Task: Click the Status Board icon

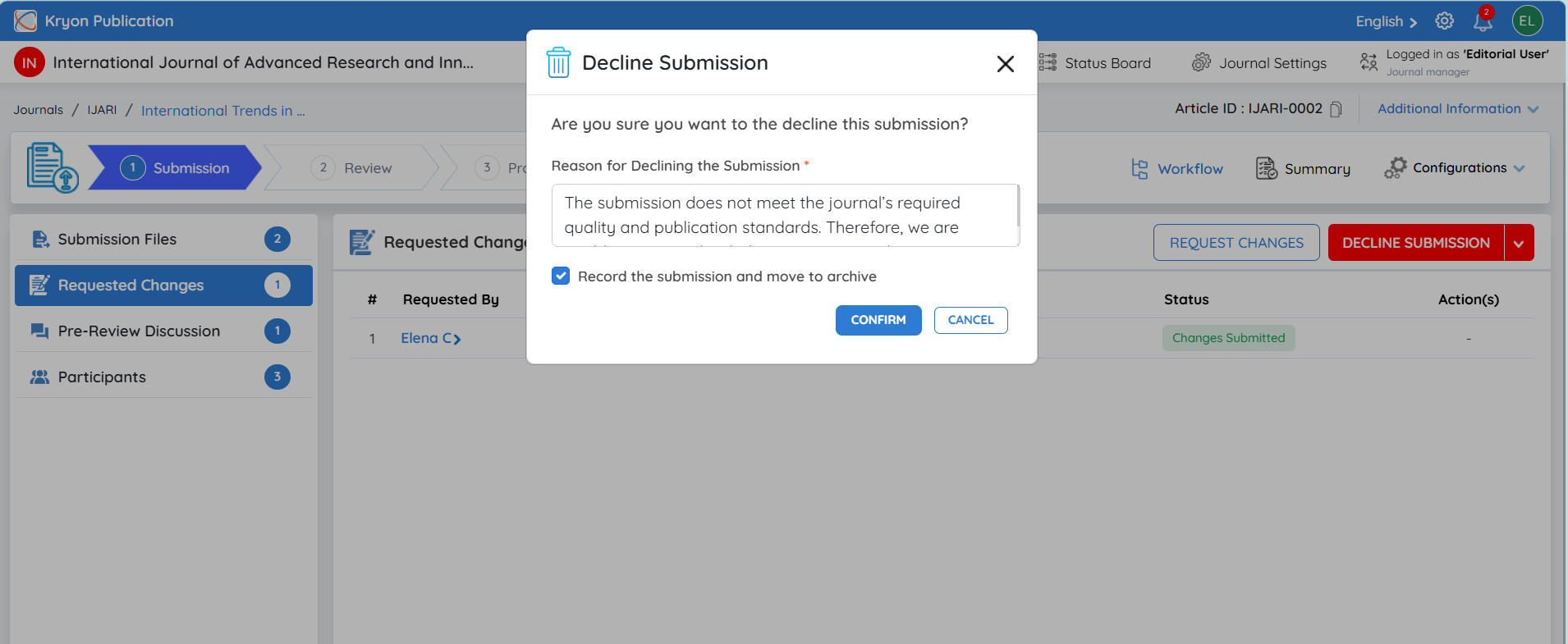Action: click(1048, 62)
